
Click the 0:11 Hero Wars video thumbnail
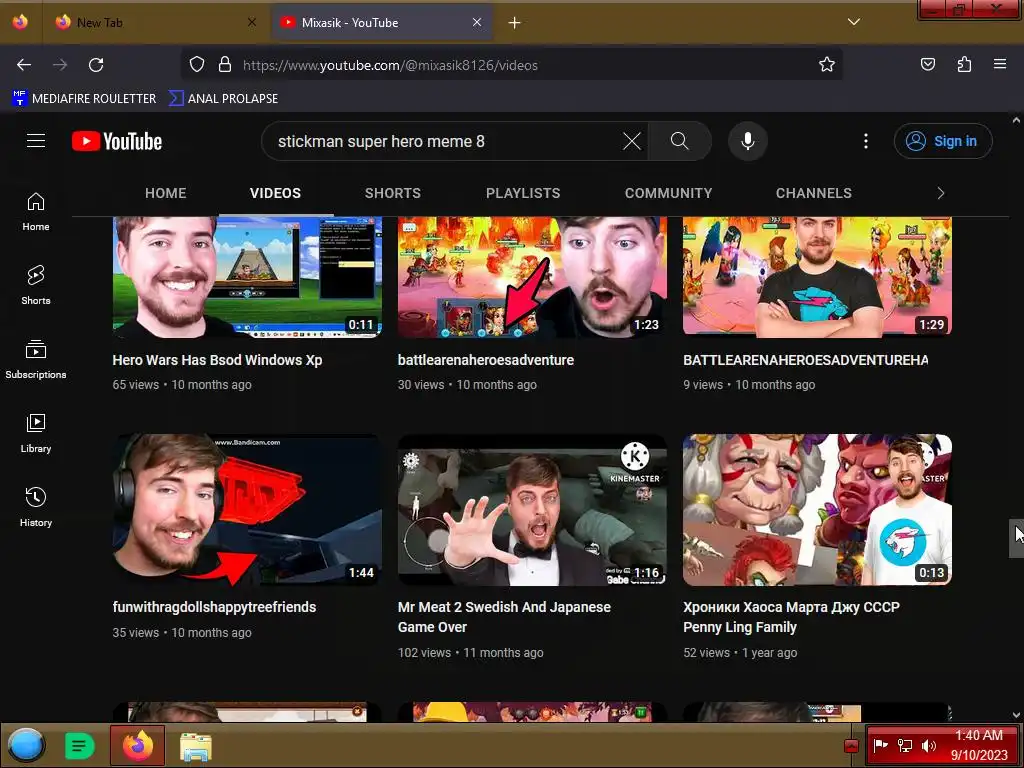247,277
